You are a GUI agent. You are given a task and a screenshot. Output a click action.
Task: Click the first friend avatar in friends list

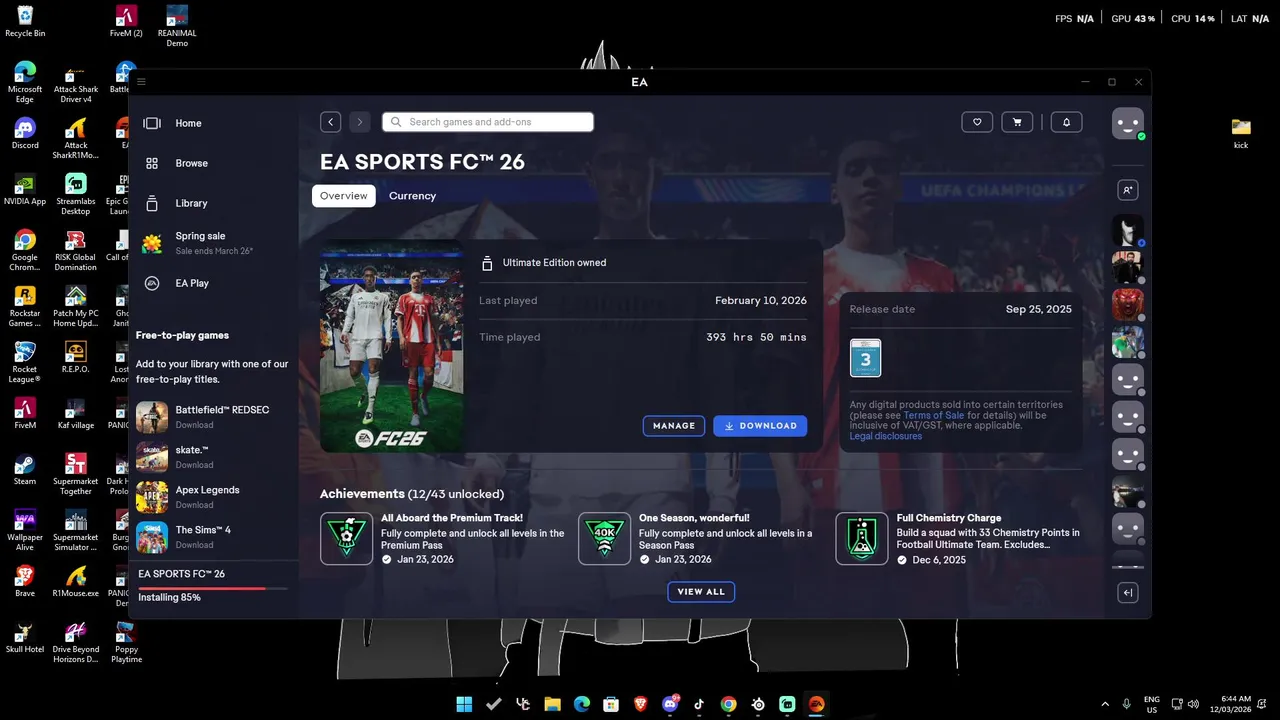1128,230
